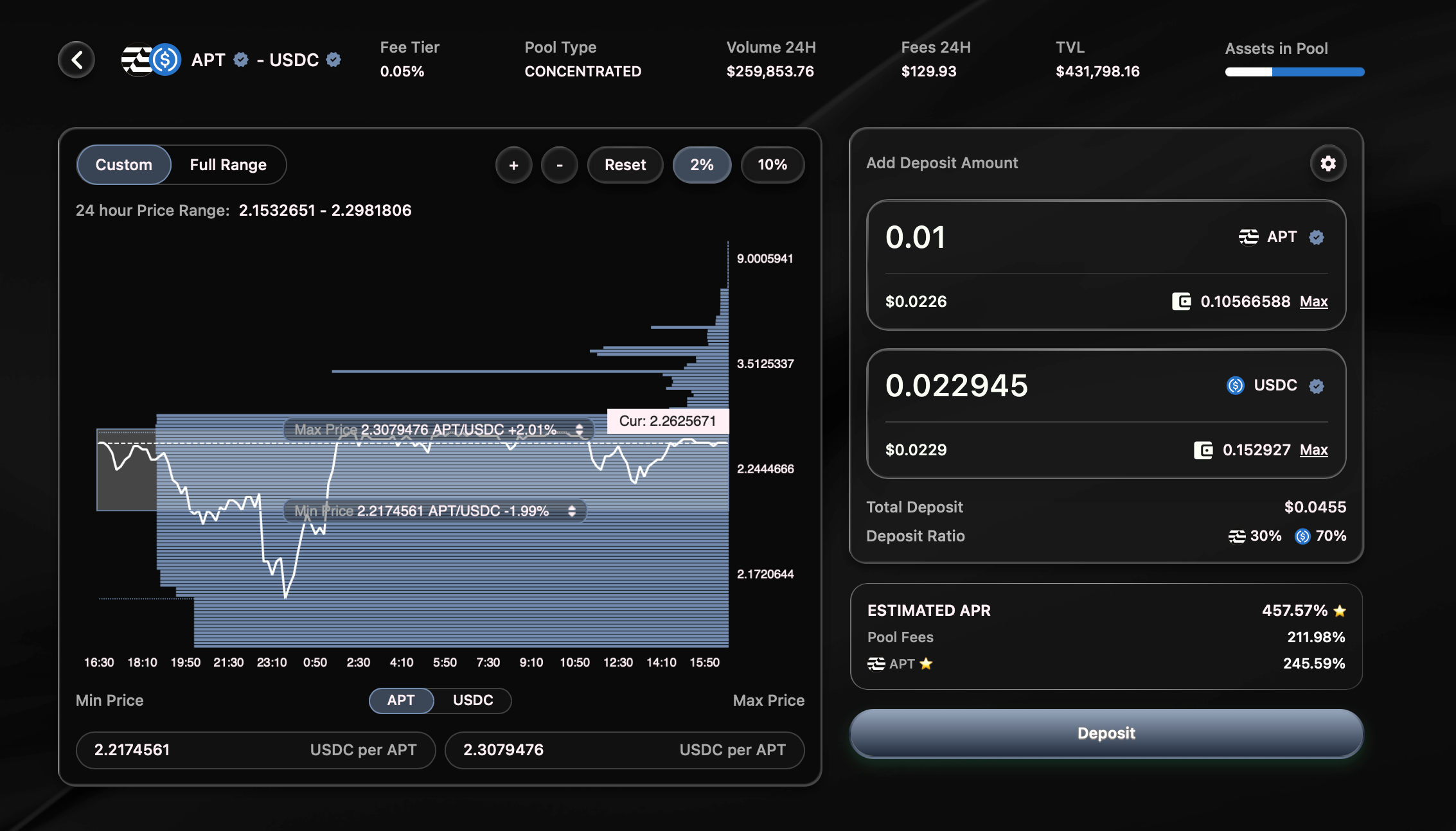Adjust Min Price handle stepper arrows
The height and width of the screenshot is (831, 1456).
click(x=572, y=511)
